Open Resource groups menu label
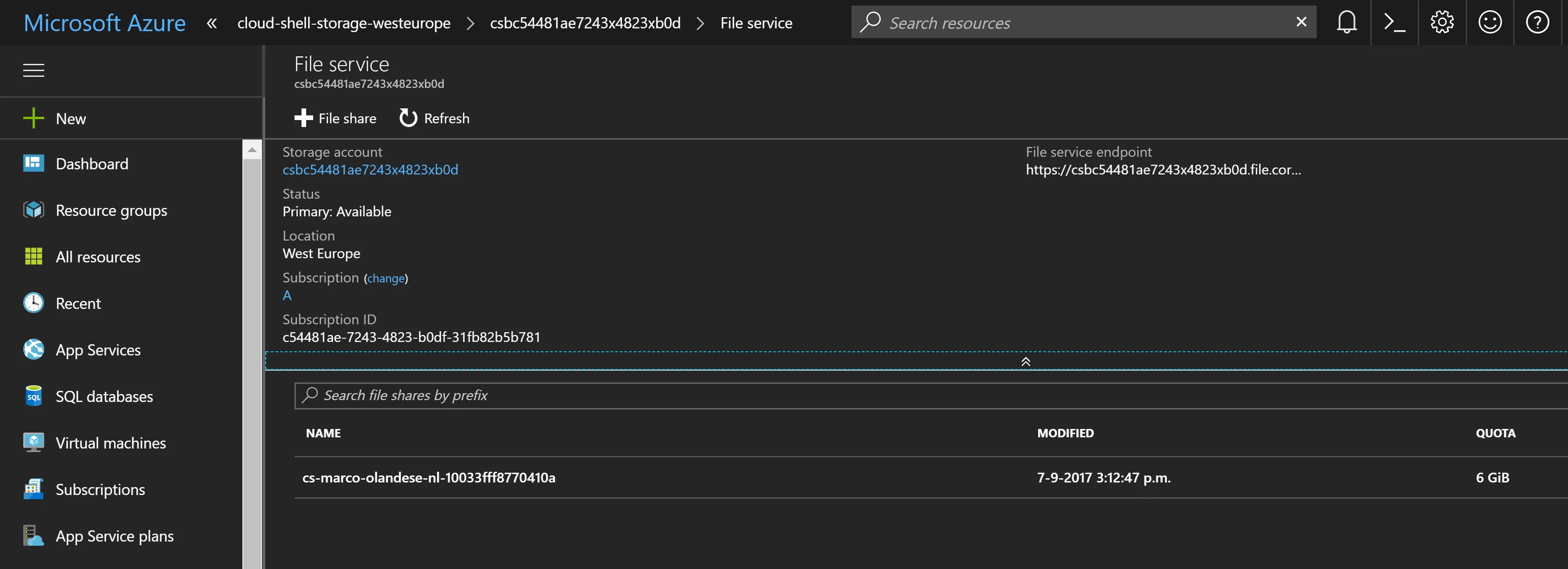 [x=111, y=211]
